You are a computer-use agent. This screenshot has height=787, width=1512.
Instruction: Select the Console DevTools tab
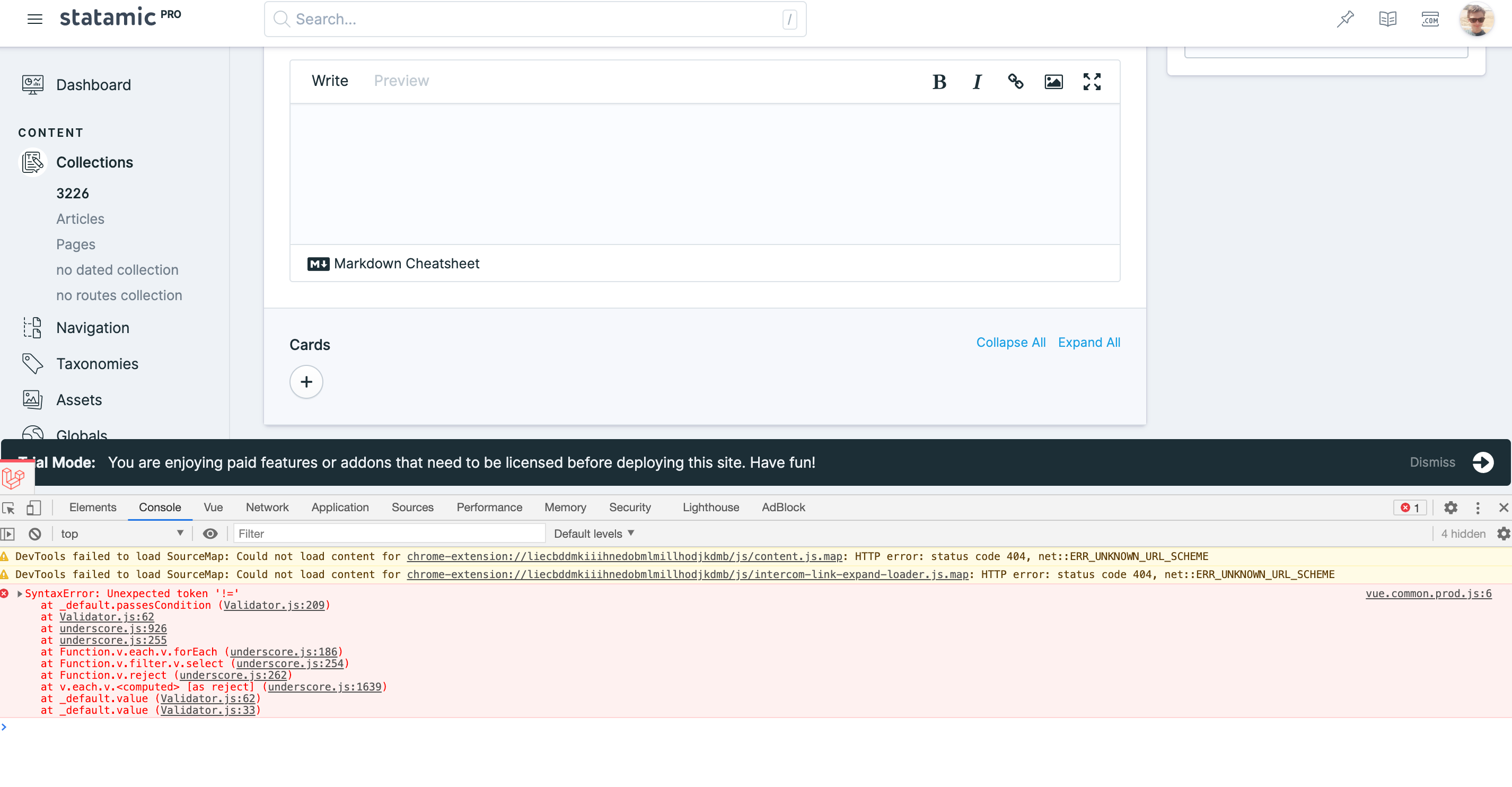click(160, 508)
